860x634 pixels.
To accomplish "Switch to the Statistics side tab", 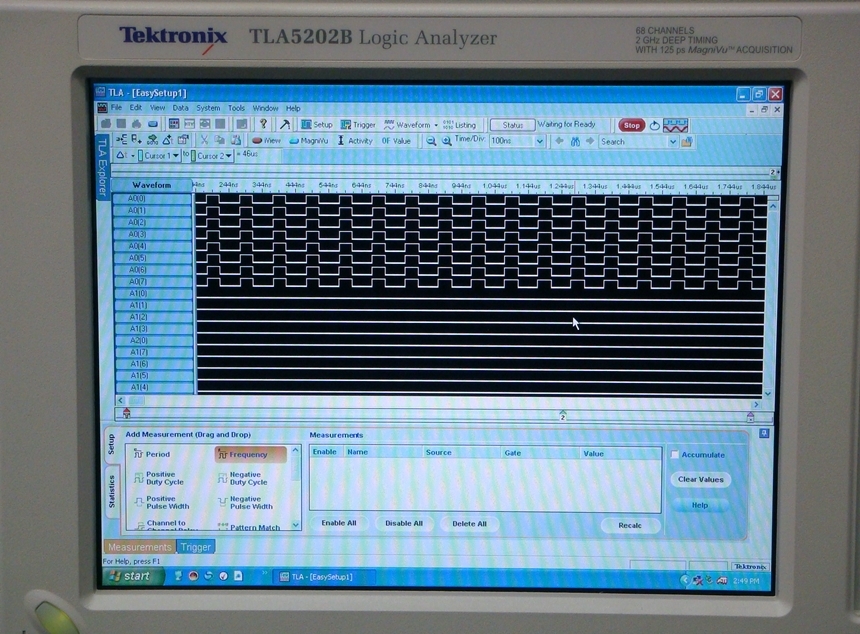I will [111, 491].
